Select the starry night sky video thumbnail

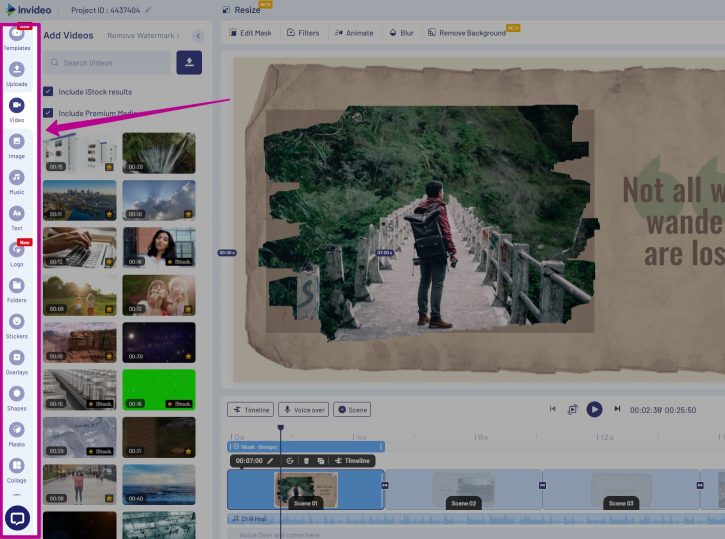[159, 342]
